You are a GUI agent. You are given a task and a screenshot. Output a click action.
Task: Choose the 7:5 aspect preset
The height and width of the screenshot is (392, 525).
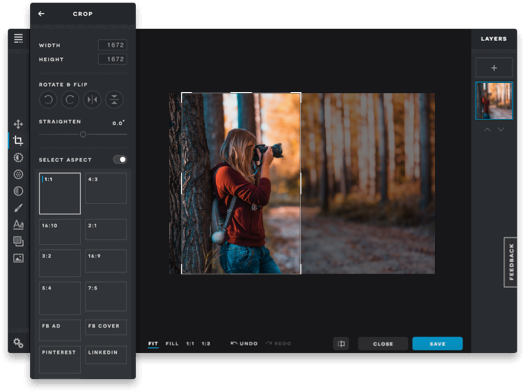tap(106, 296)
